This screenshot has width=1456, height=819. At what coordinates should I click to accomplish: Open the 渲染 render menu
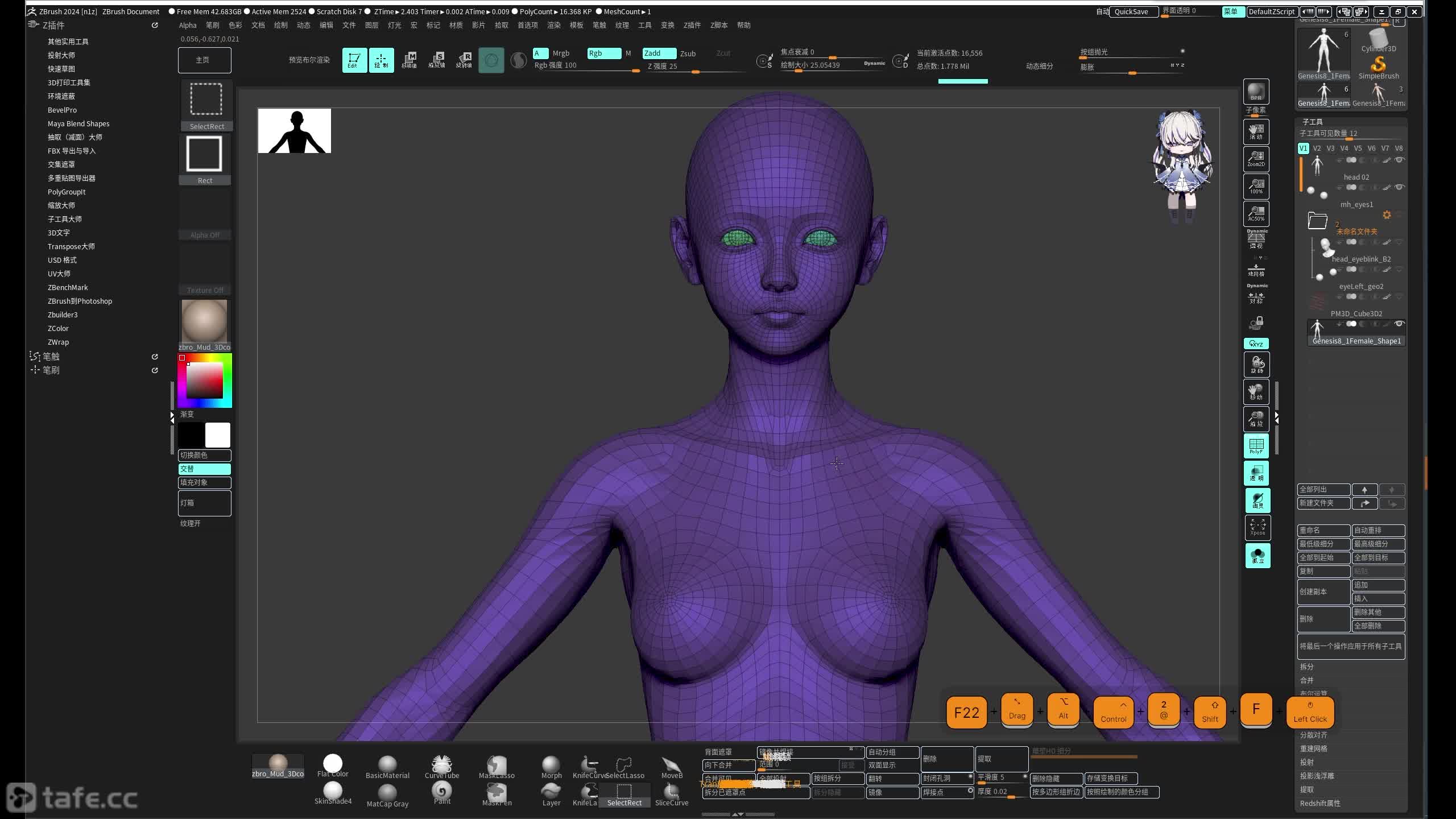(553, 25)
